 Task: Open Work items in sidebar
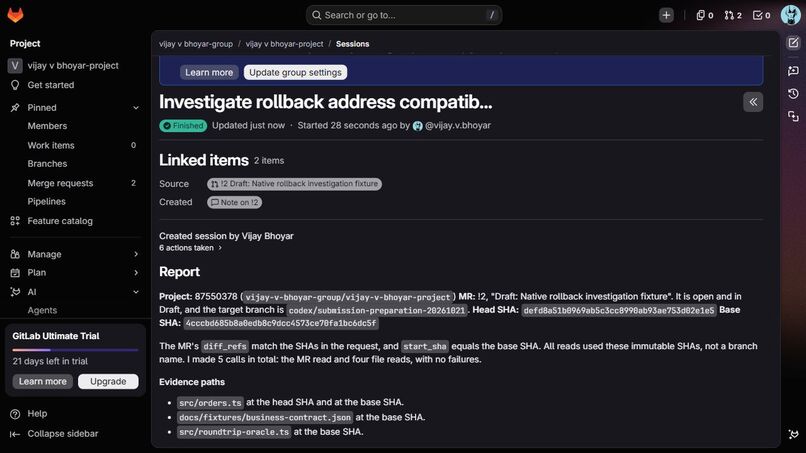coord(51,146)
